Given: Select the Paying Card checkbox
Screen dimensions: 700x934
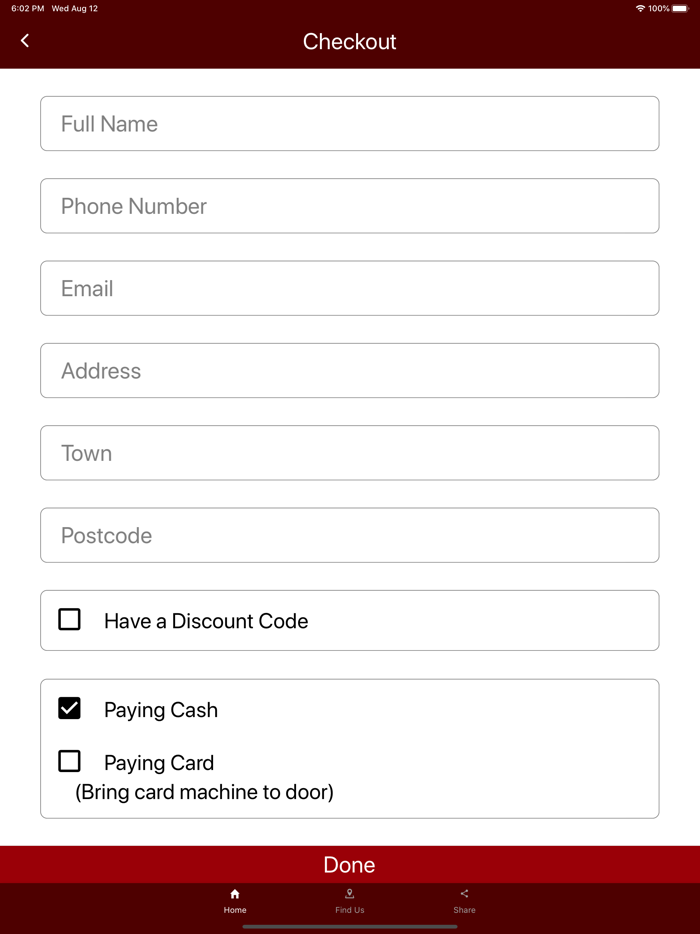Looking at the screenshot, I should click(x=69, y=762).
